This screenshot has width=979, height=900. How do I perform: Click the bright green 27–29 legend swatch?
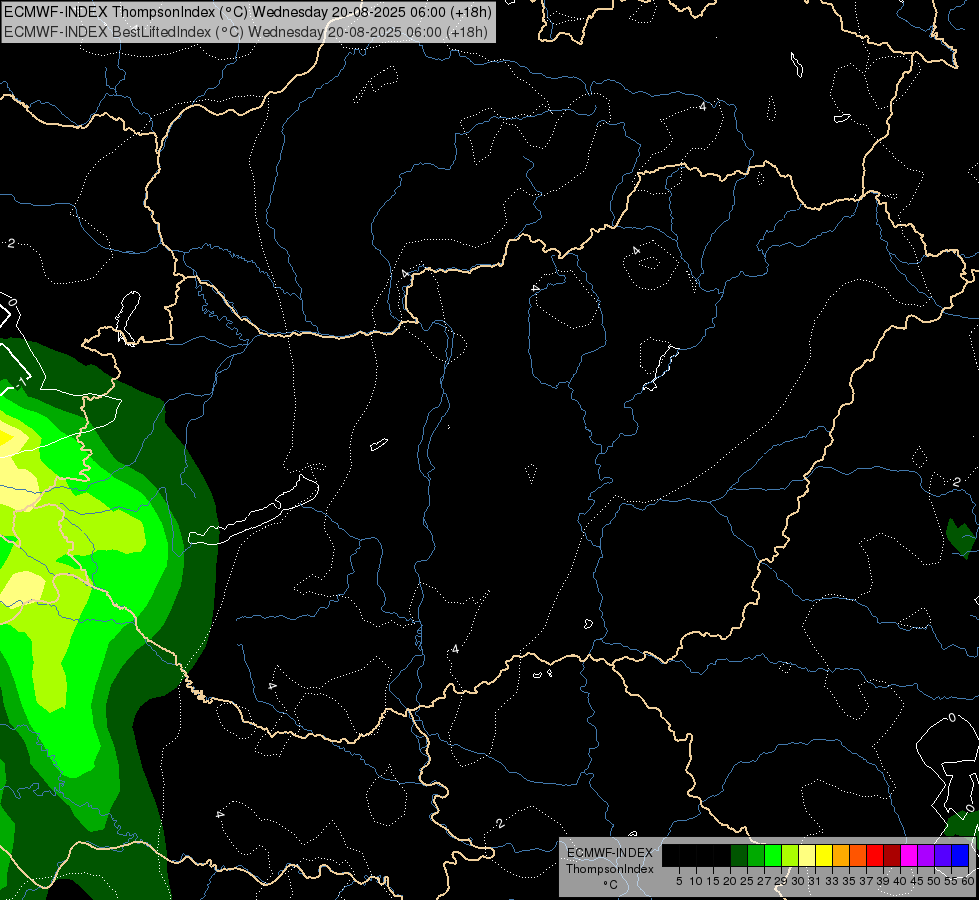[x=773, y=855]
